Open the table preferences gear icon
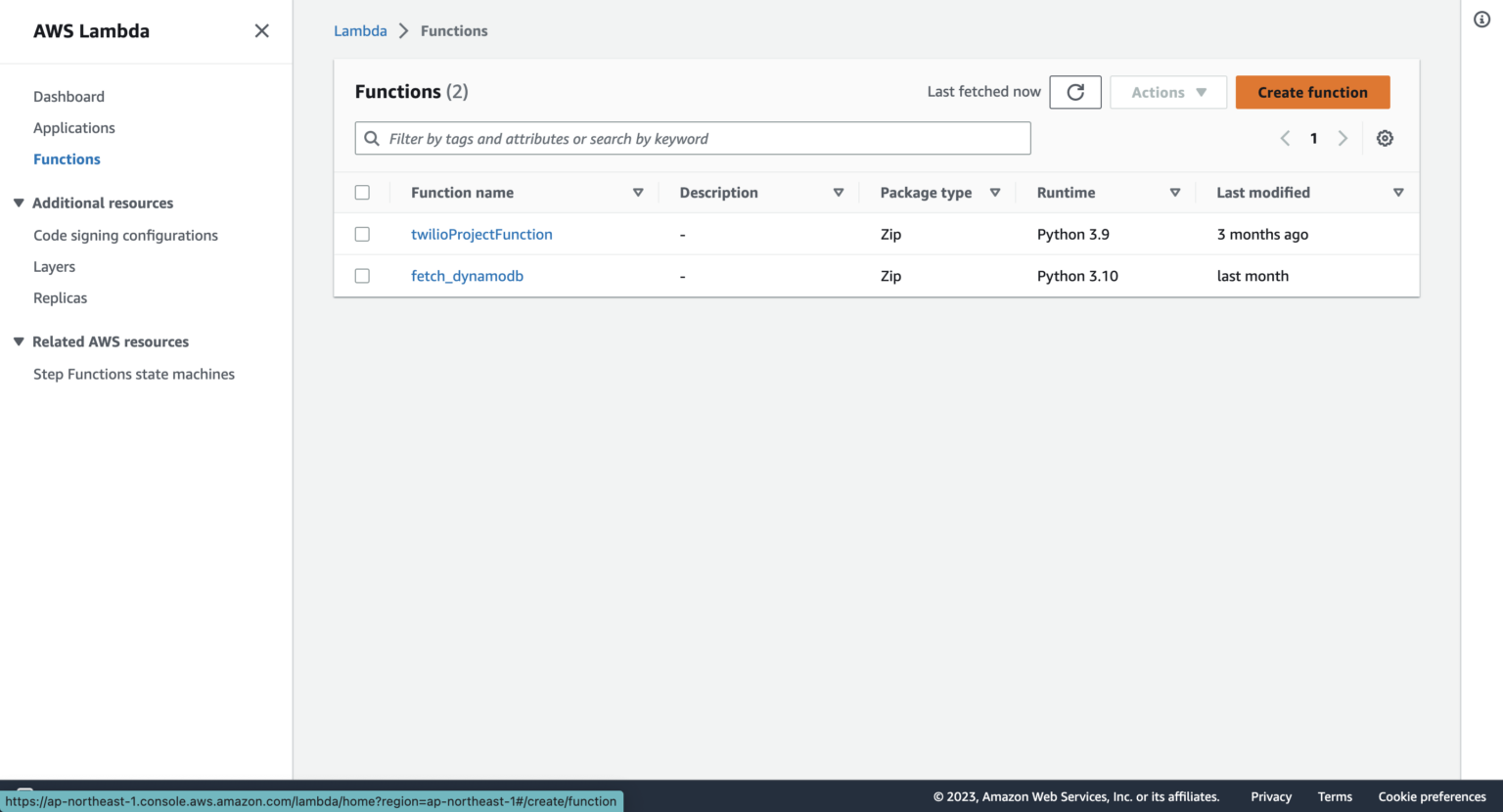The image size is (1503, 812). click(x=1385, y=138)
